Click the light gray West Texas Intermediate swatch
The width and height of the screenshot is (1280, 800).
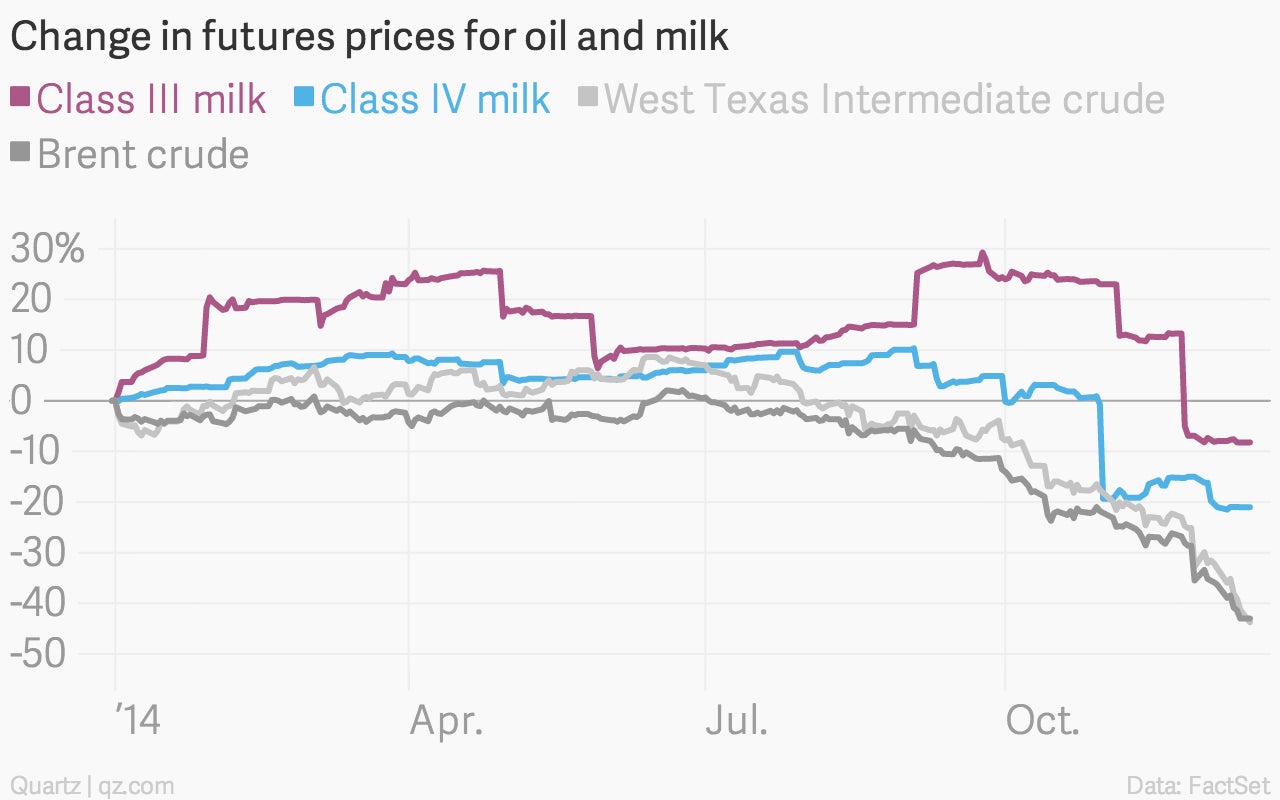590,97
